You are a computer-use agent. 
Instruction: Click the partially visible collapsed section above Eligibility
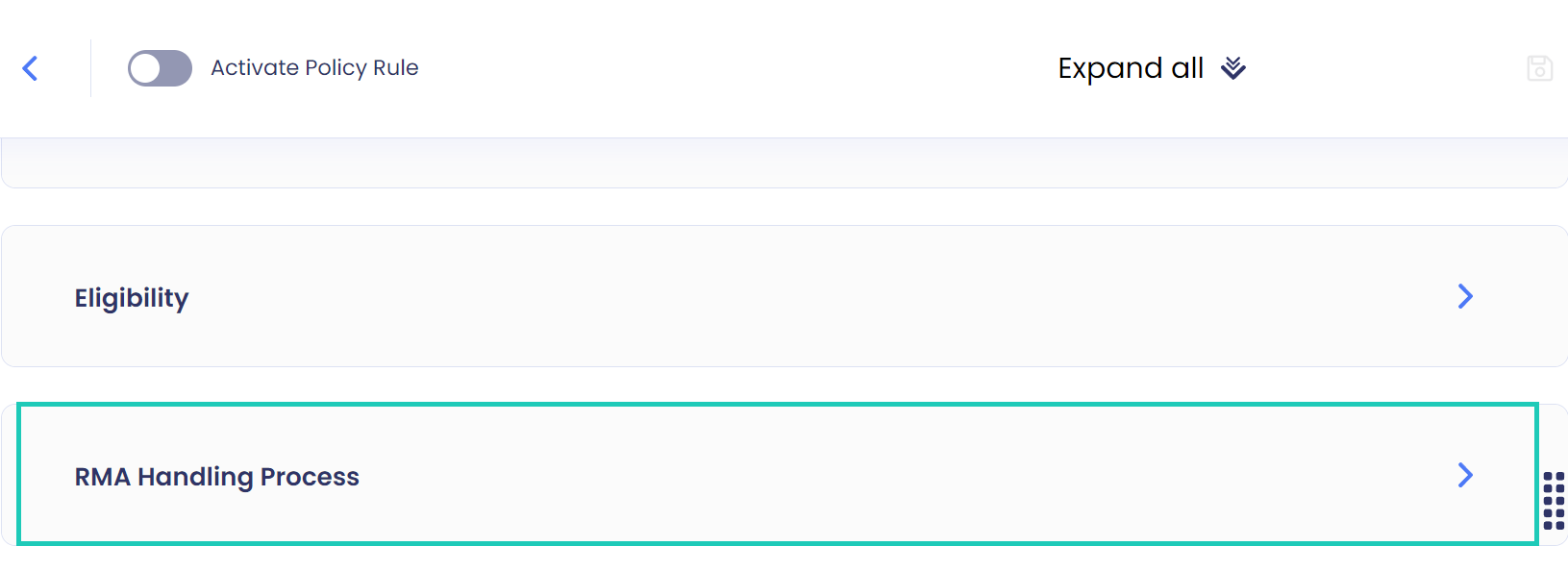pos(784,159)
